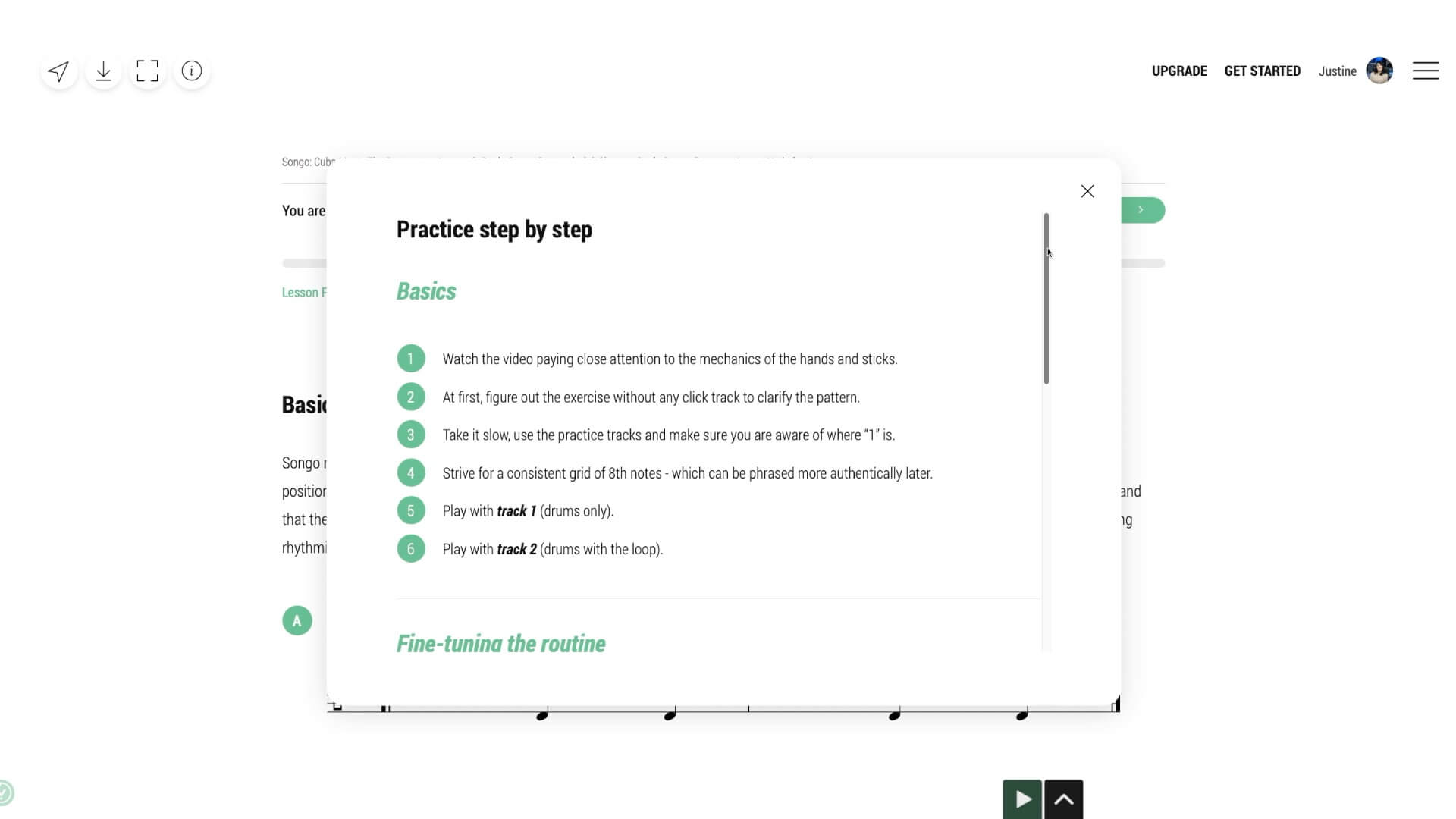Open the hamburger menu at top right

[1426, 71]
